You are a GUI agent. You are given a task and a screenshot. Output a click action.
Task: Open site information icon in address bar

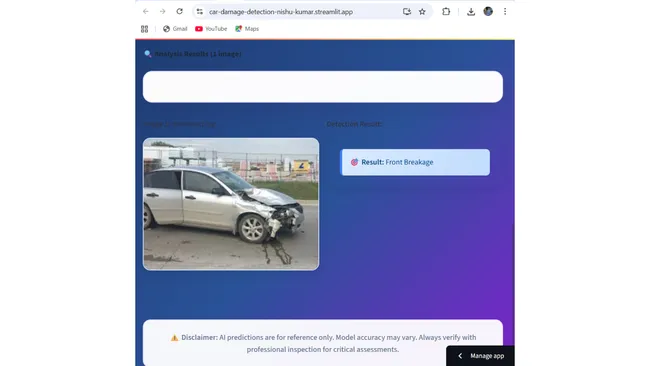pyautogui.click(x=200, y=12)
